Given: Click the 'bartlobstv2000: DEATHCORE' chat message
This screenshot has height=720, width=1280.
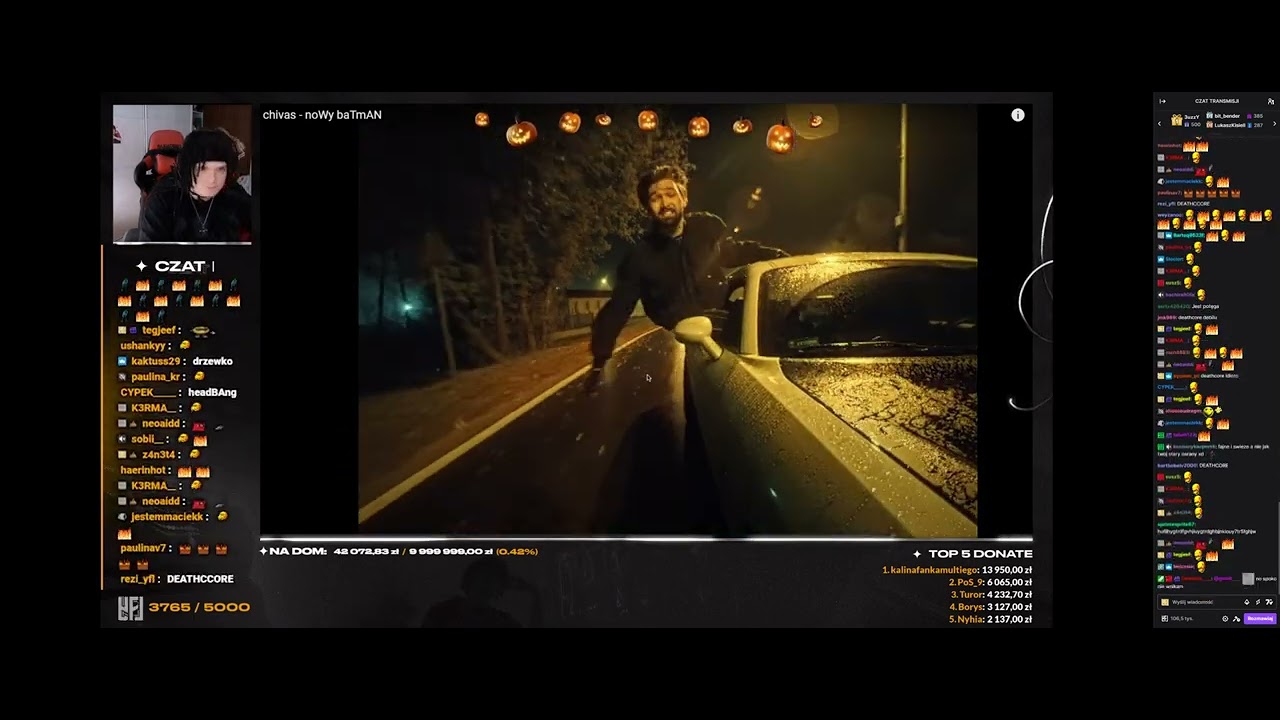Looking at the screenshot, I should point(1193,465).
